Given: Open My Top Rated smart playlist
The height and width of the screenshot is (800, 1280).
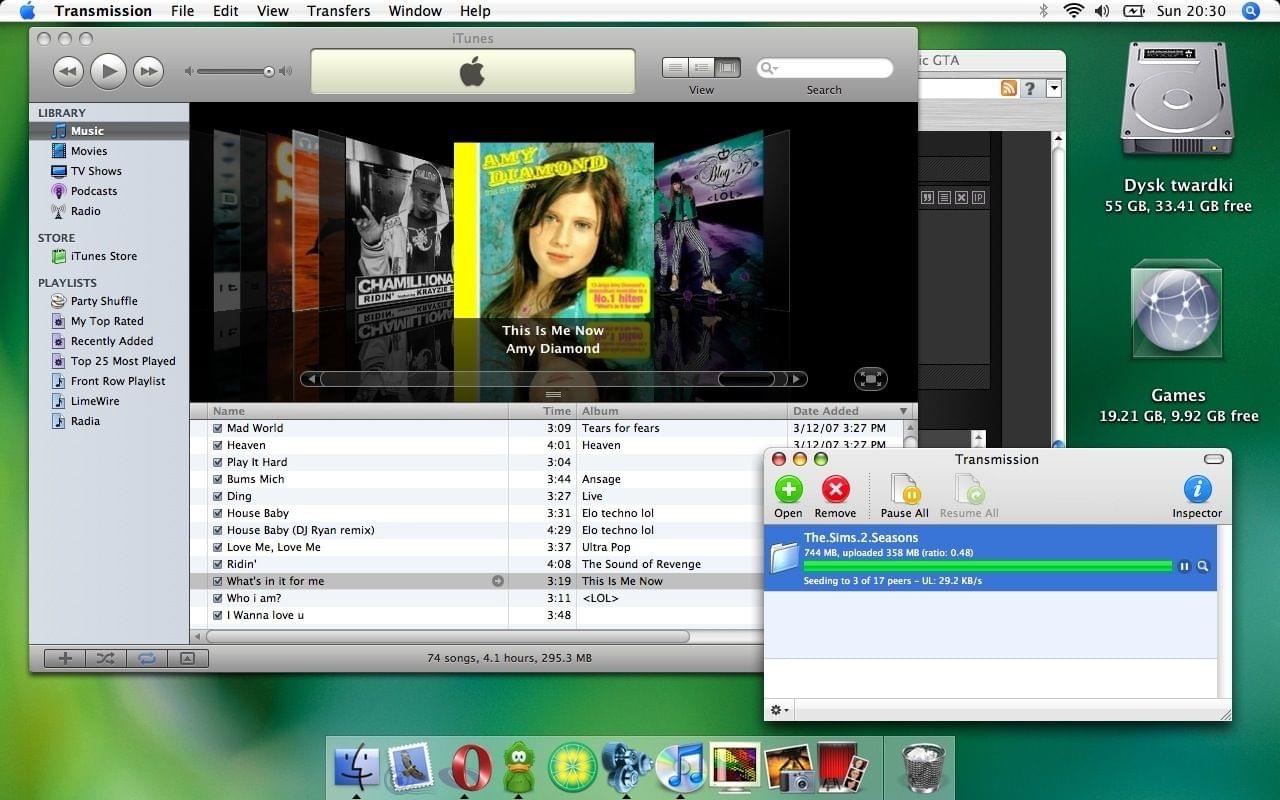Looking at the screenshot, I should [x=107, y=321].
